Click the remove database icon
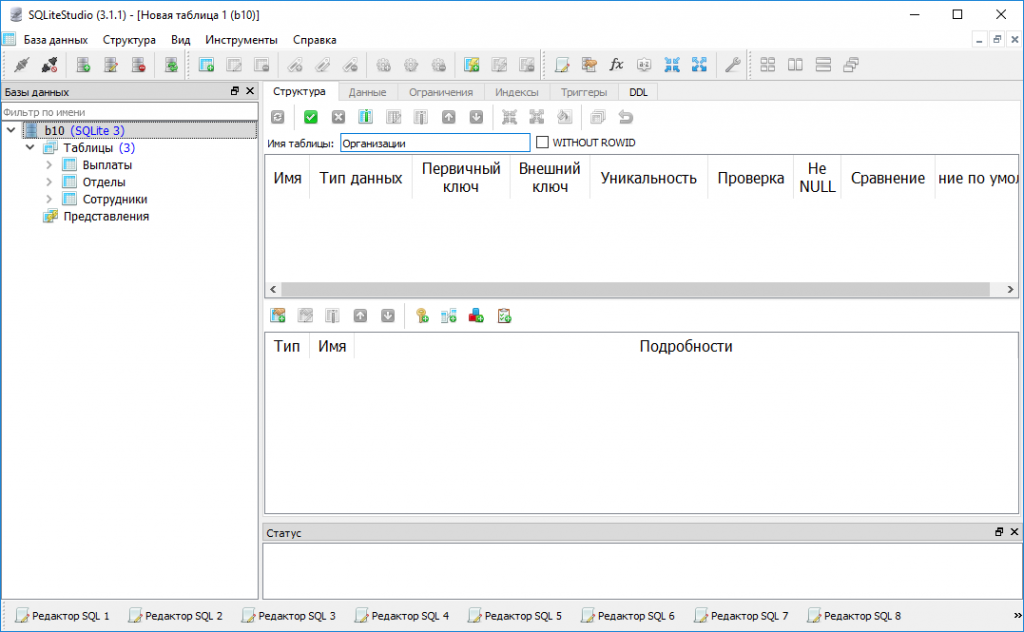1024x632 pixels. click(x=138, y=65)
